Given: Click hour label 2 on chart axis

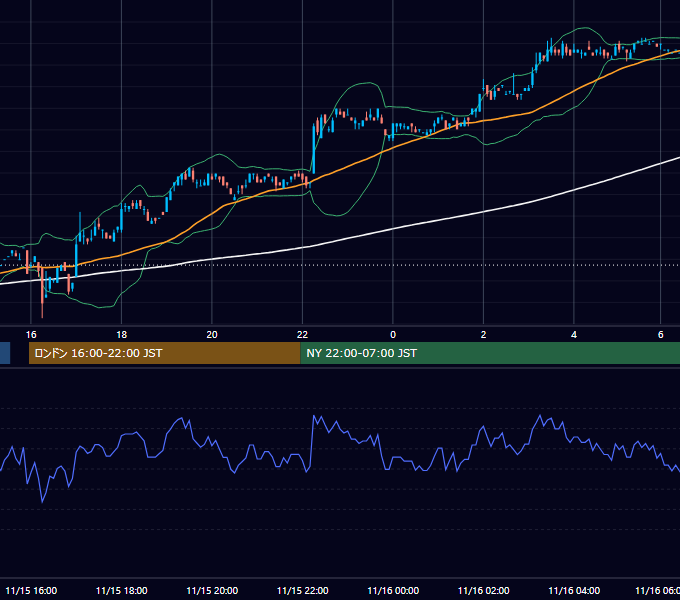Looking at the screenshot, I should (483, 335).
